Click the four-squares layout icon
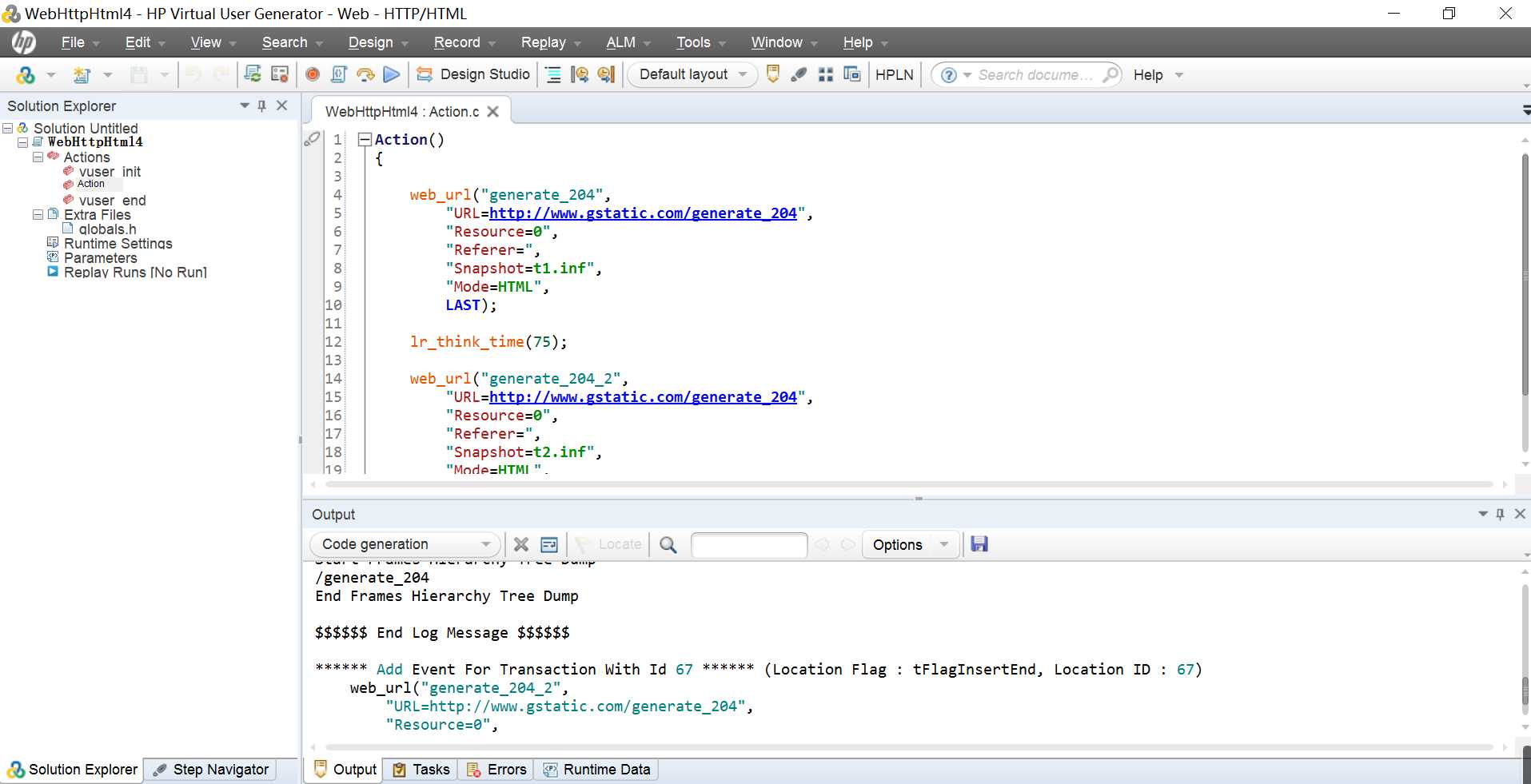Screen dimensions: 1531x784 826,74
